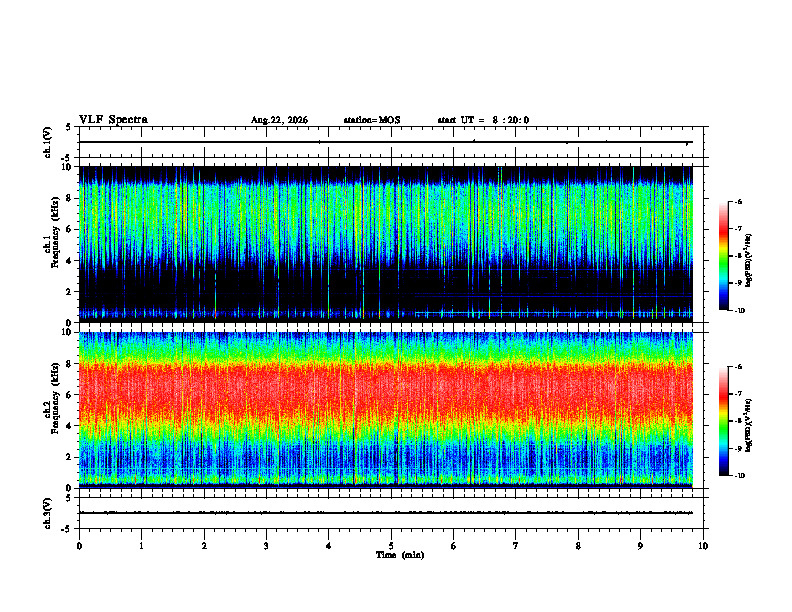The image size is (792, 612).
Task: Click the Time (min) axis label
Action: click(400, 555)
